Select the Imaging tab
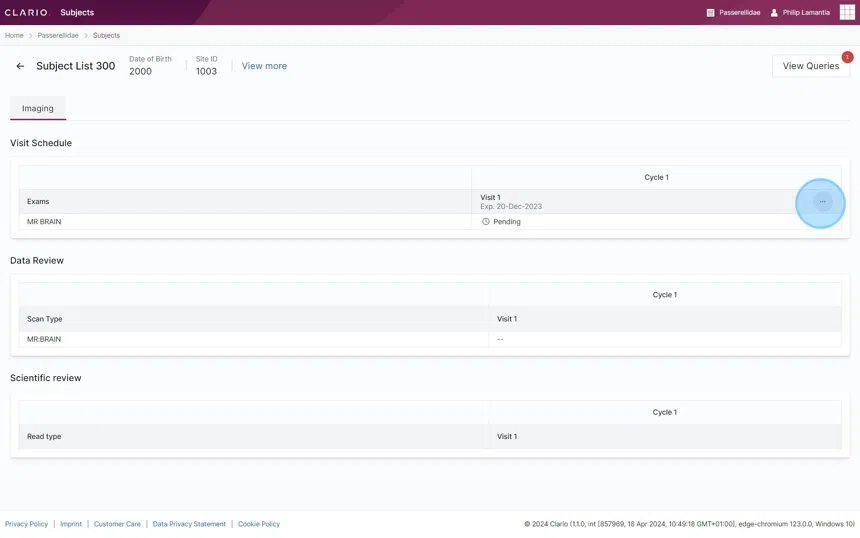Viewport: 860px width, 538px height. tap(38, 108)
